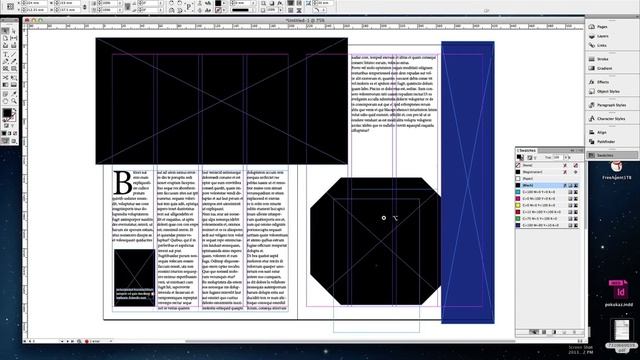Select the dark blue C=100 M=90 Y=10 swatch
Image resolution: width=640 pixels, height=360 pixels.
(548, 225)
